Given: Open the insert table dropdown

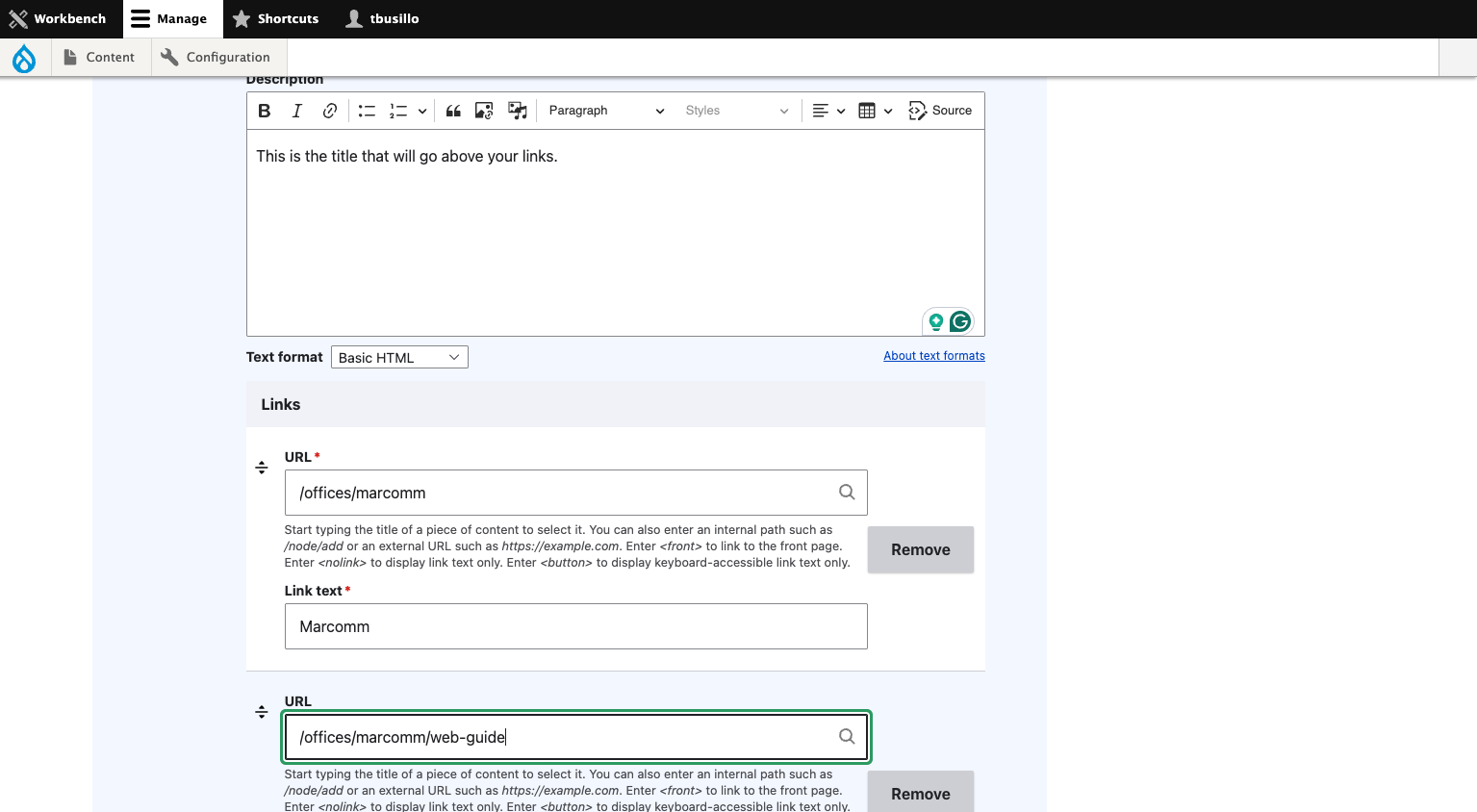Looking at the screenshot, I should point(875,111).
